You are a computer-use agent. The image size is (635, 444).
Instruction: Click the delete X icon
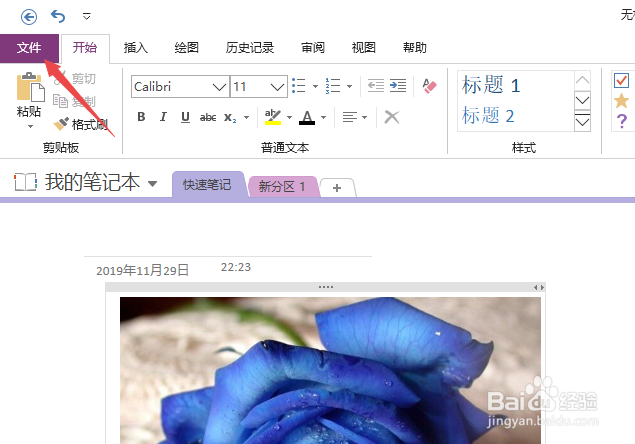[x=392, y=117]
